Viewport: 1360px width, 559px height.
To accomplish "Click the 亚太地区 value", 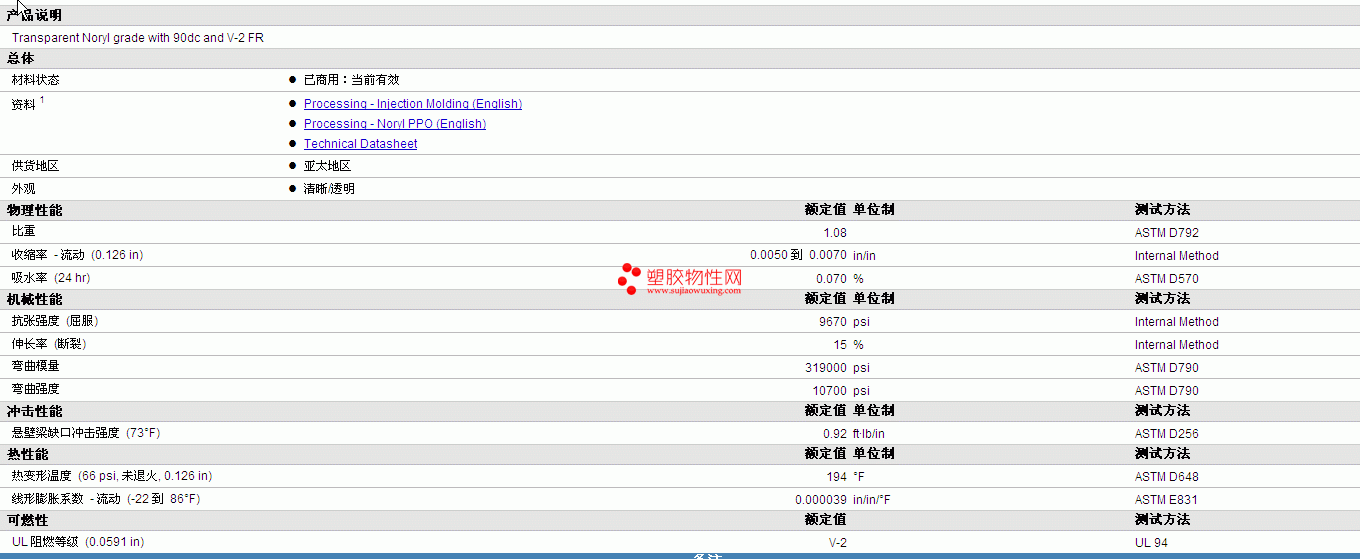I will [327, 166].
